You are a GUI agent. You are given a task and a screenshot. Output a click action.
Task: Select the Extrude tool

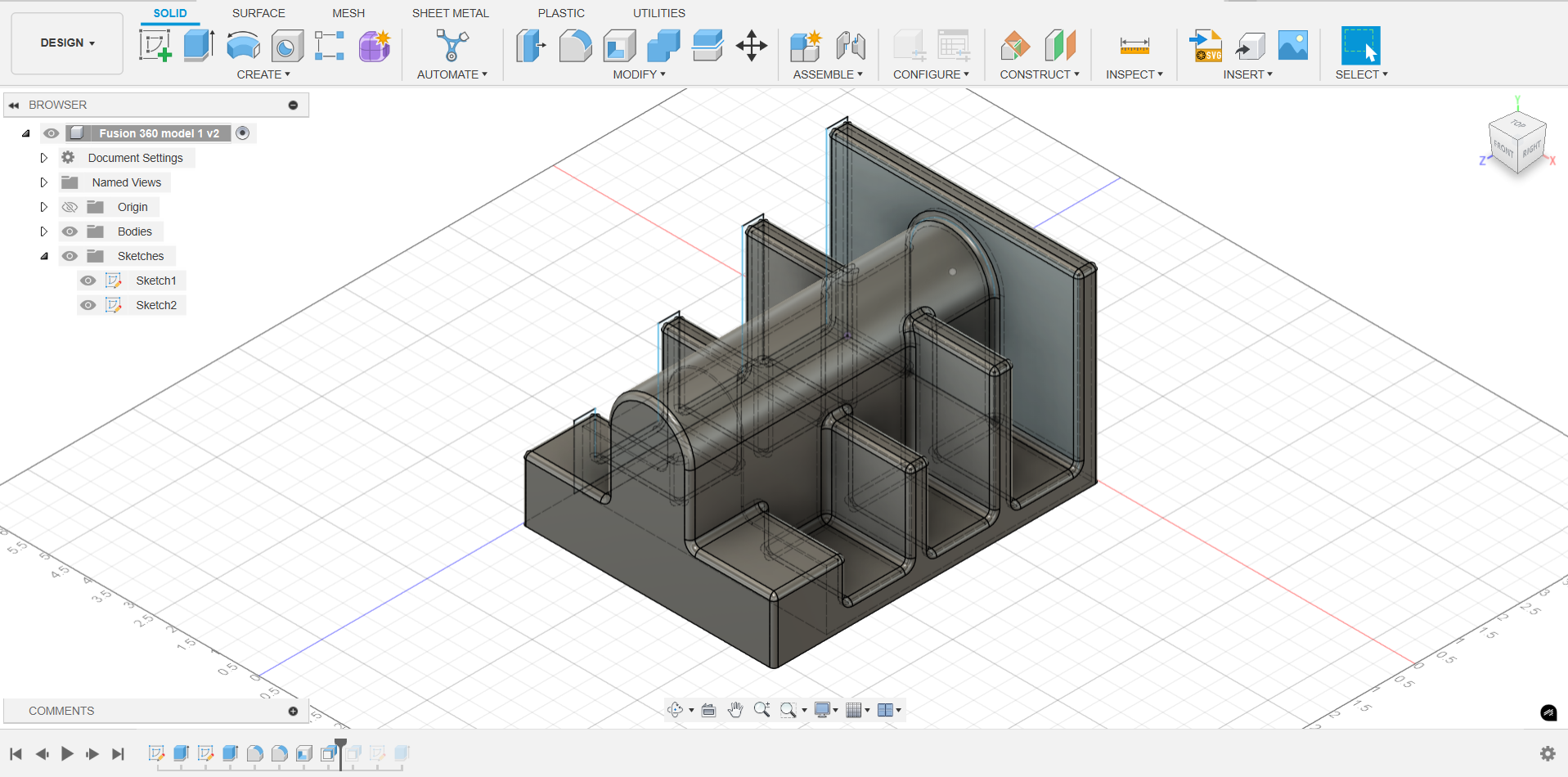199,46
